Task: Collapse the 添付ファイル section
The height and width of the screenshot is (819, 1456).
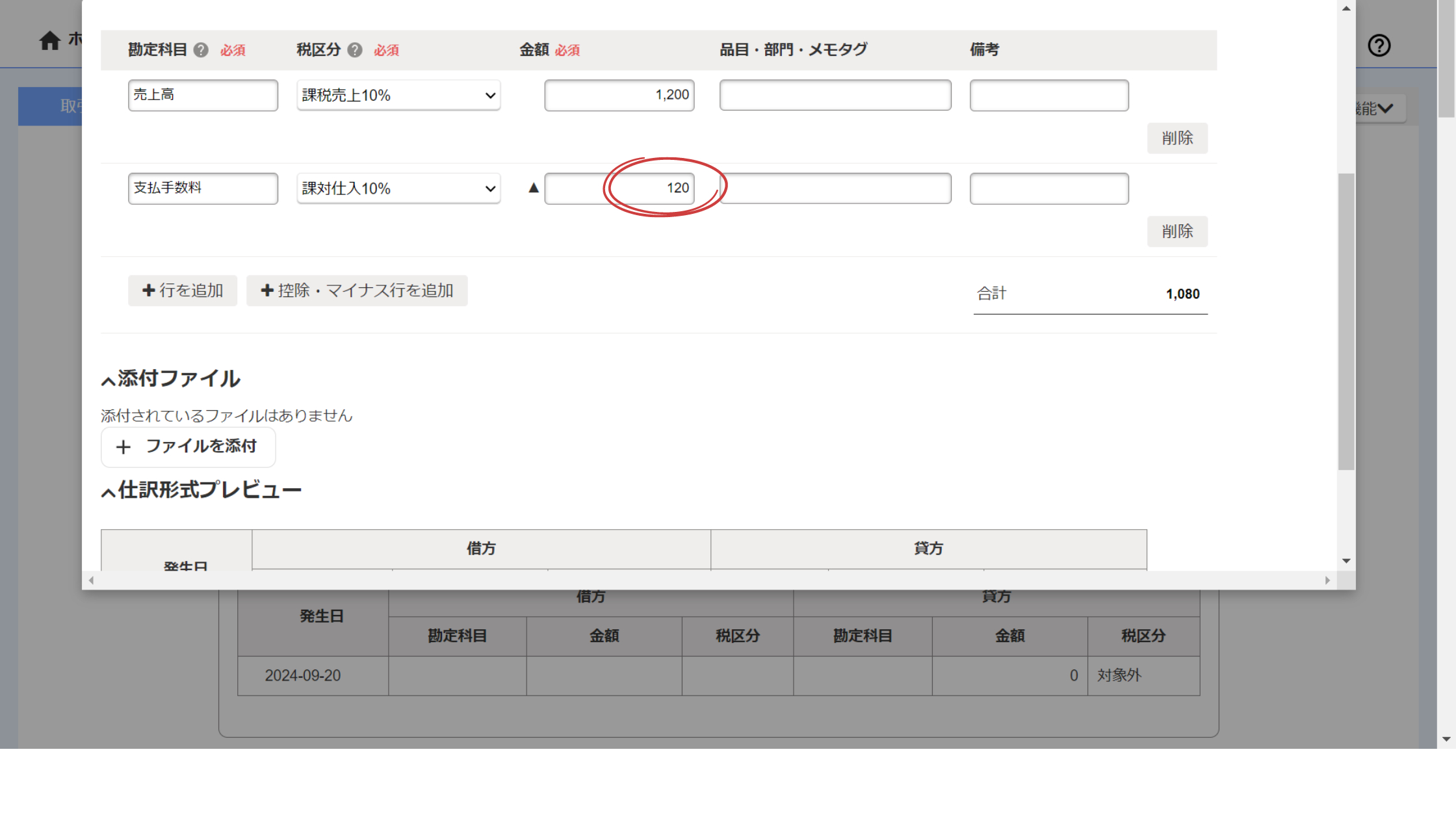Action: 109,380
